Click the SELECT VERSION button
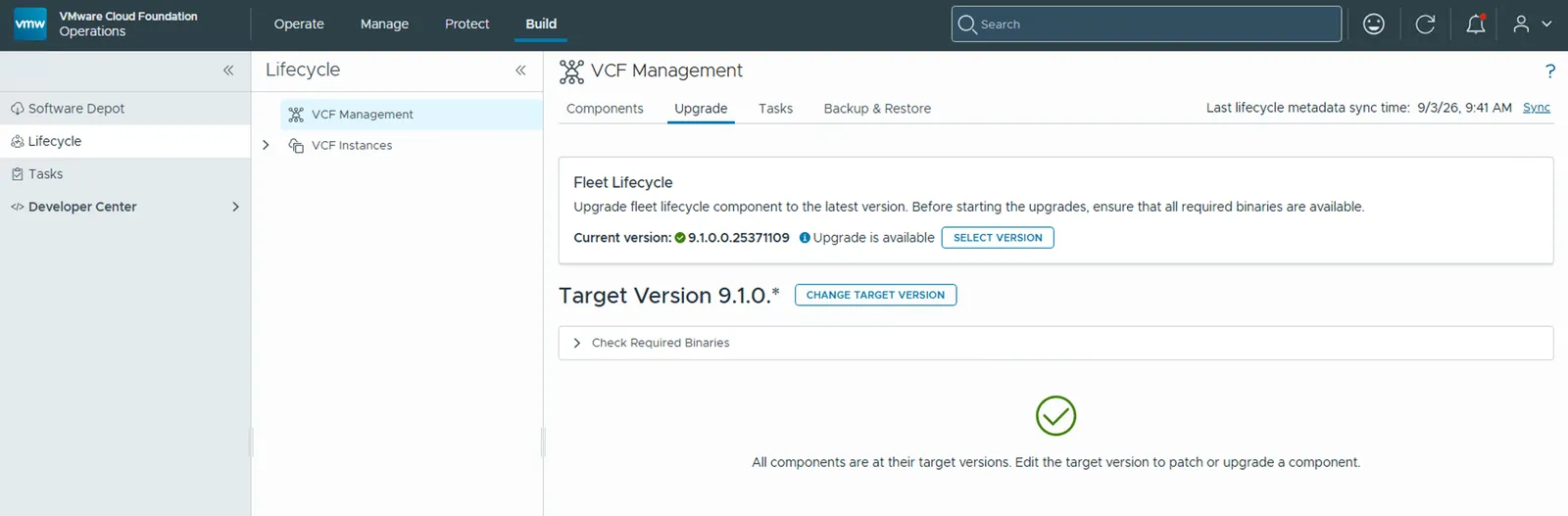 point(998,238)
